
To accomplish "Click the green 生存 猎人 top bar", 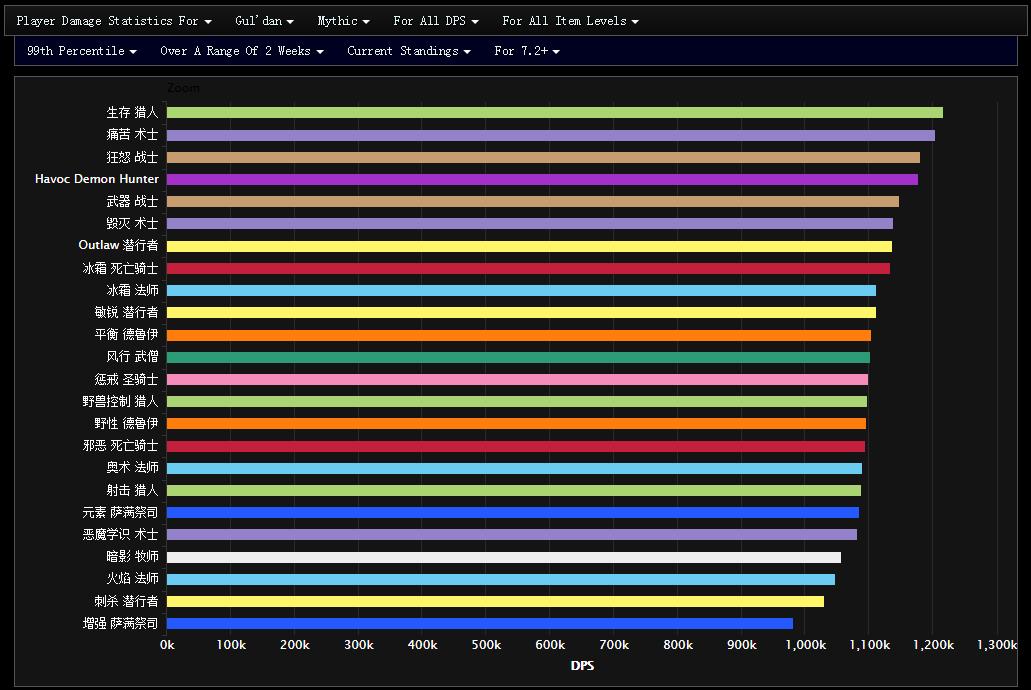I will [x=554, y=113].
